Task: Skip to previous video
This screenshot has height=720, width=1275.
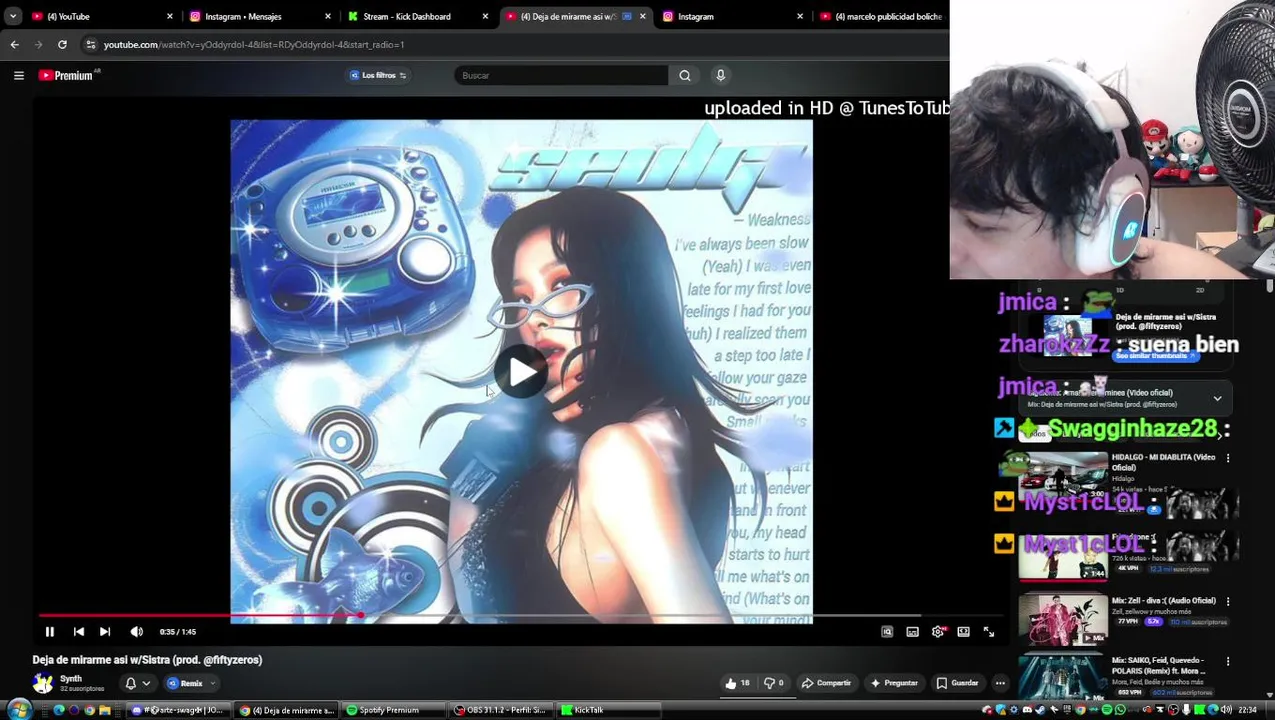Action: (x=78, y=632)
